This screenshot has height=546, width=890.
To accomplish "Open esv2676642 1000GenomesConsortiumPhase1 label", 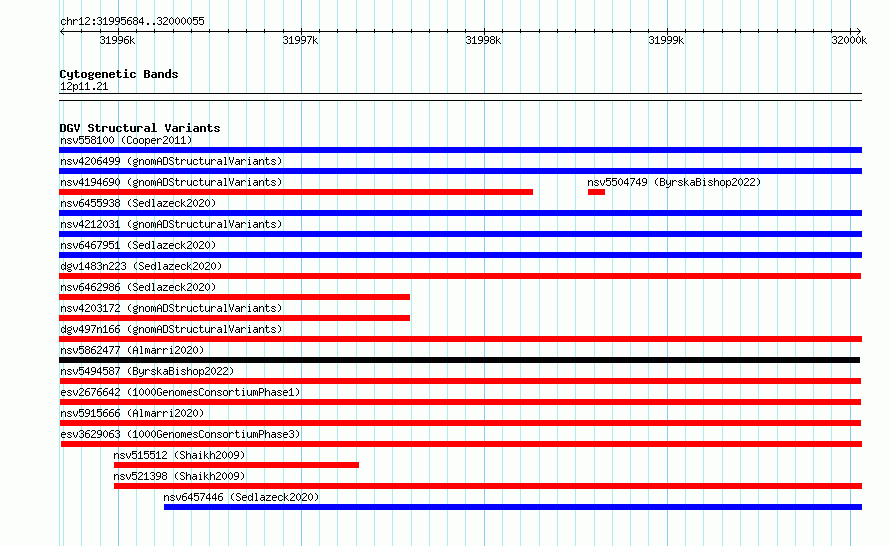I will [x=180, y=392].
